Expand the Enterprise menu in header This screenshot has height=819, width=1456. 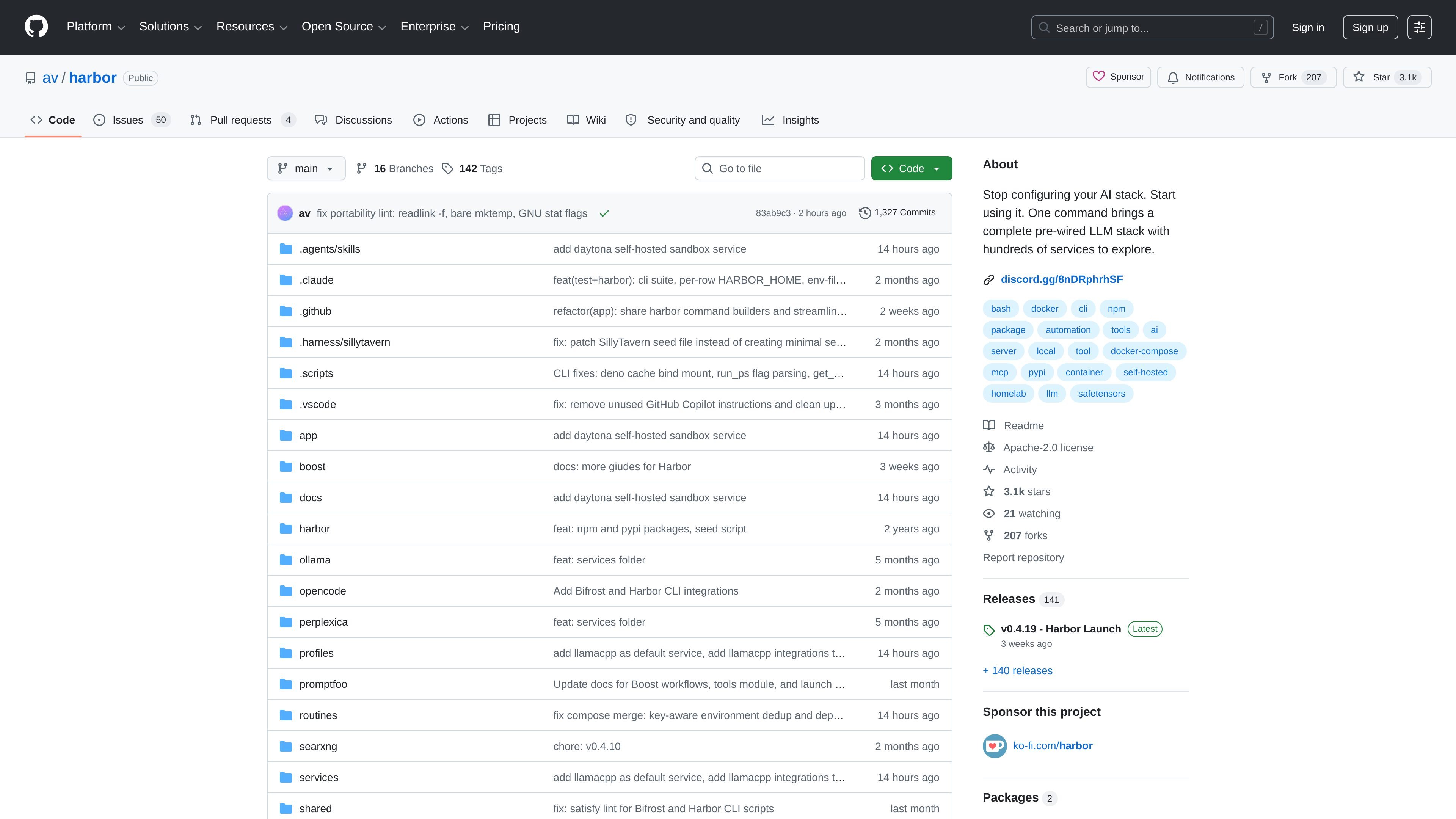coord(435,27)
